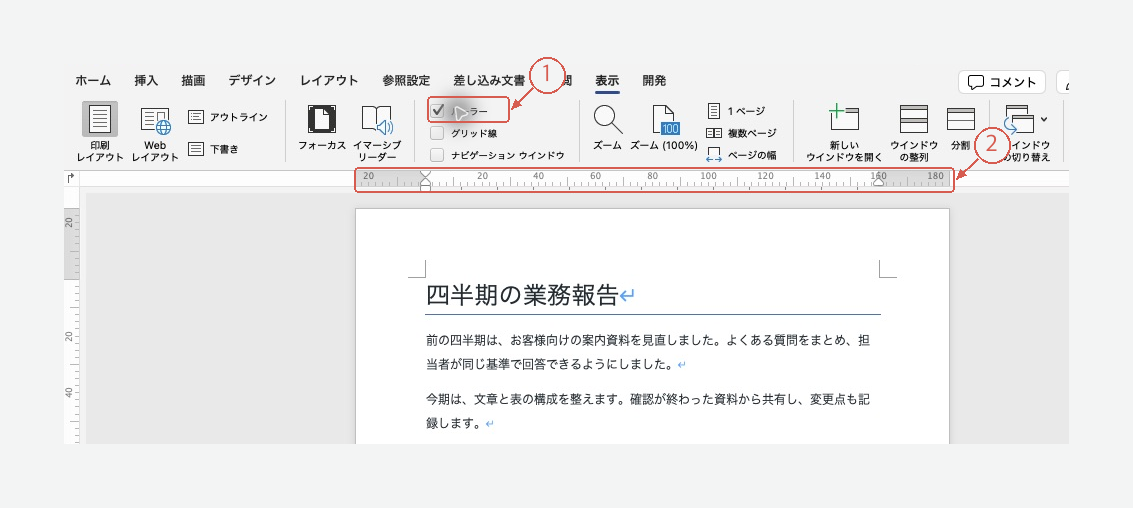The width and height of the screenshot is (1133, 508).
Task: Click the heading 四半期の業務報告
Action: tap(522, 295)
